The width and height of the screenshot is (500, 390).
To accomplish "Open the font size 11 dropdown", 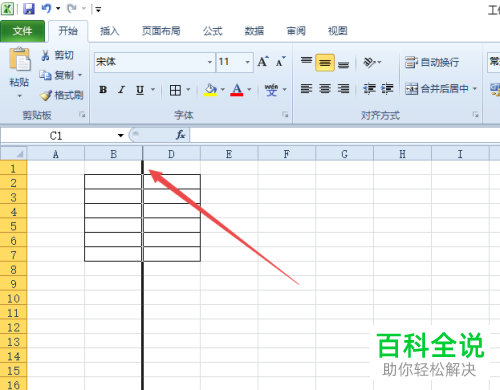I will click(x=248, y=62).
